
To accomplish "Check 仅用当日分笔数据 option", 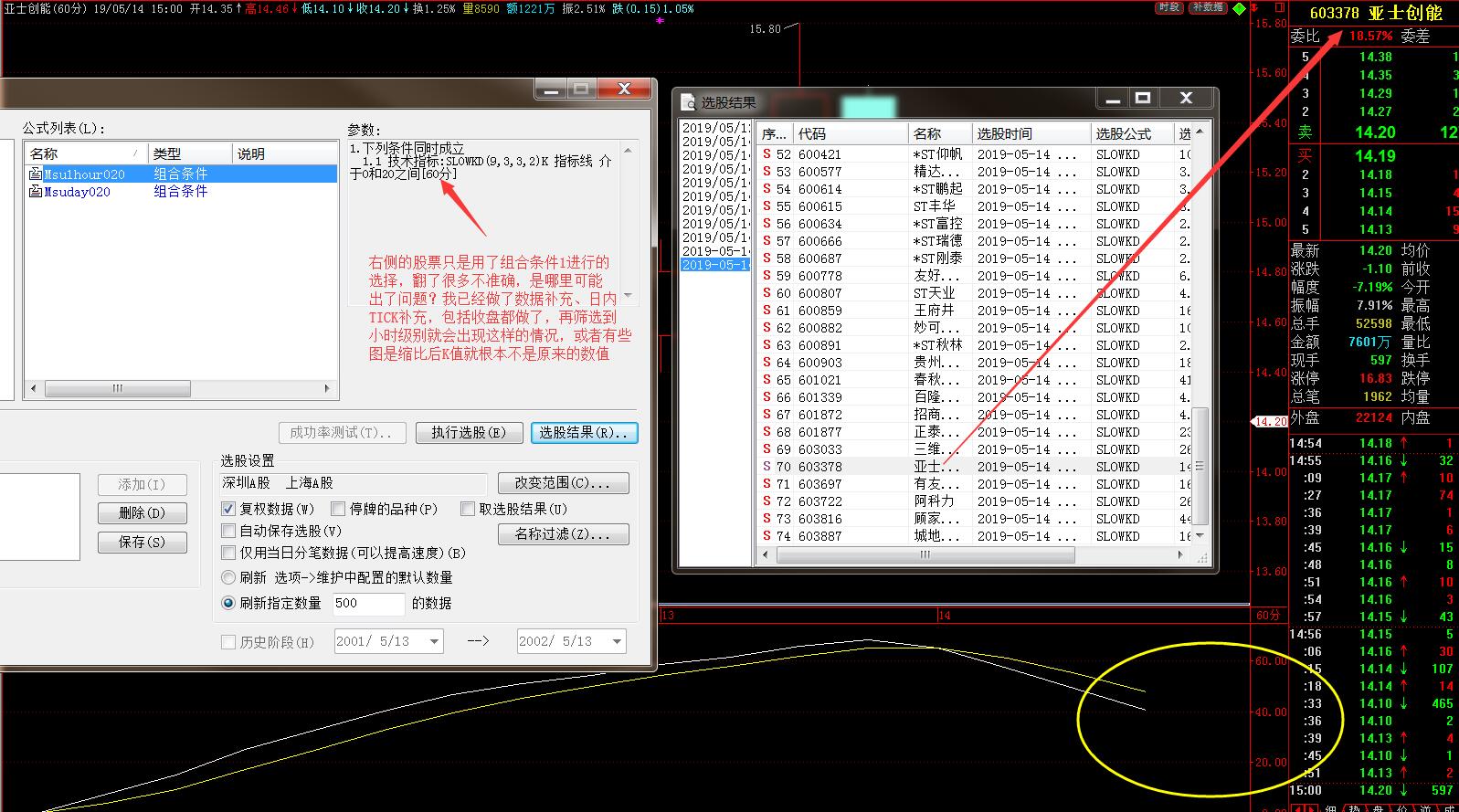I will [228, 553].
